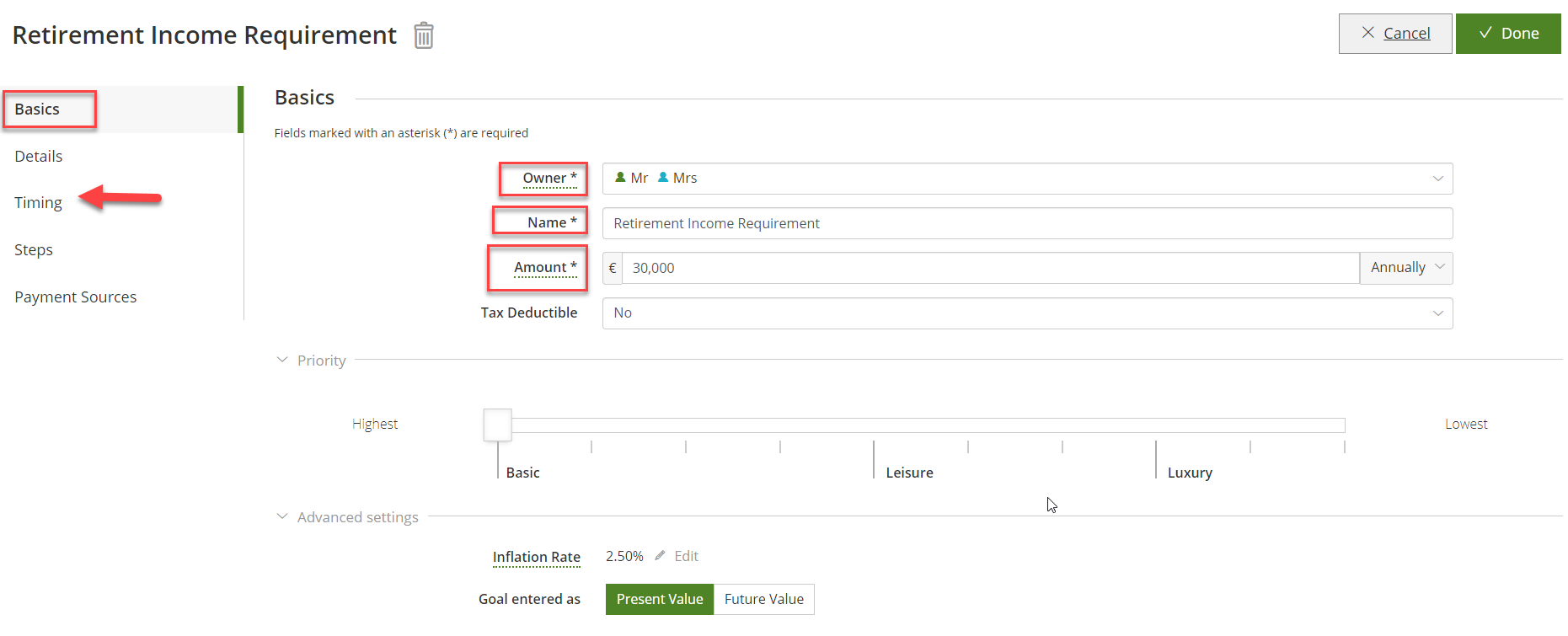Click the Retirement Income Requirement page title
The image size is (1568, 636).
click(x=205, y=35)
